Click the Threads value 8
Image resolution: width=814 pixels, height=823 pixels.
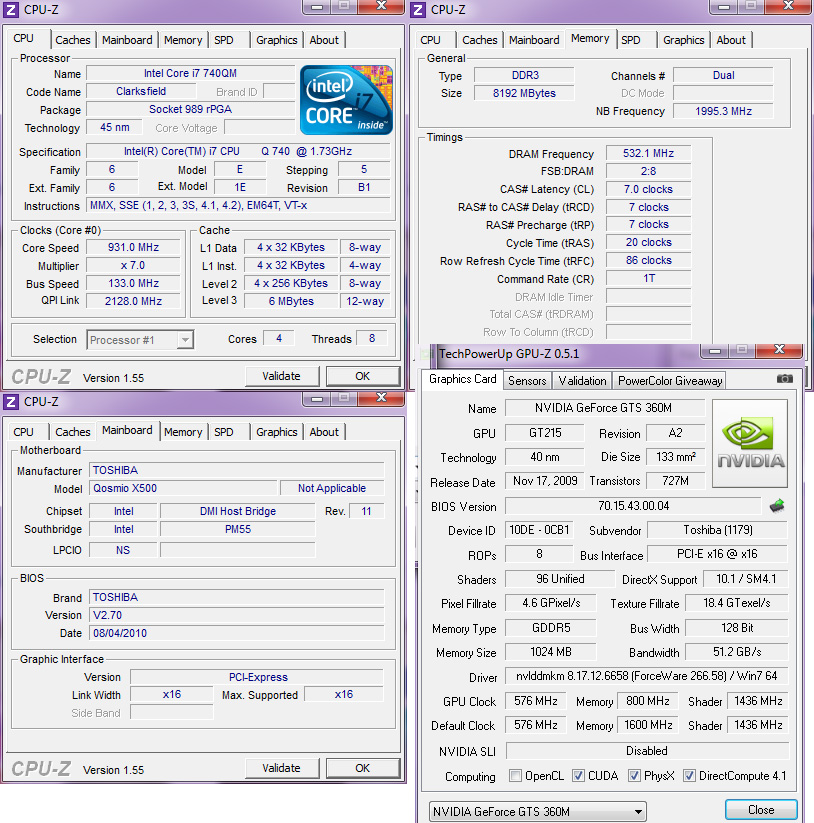(x=372, y=339)
